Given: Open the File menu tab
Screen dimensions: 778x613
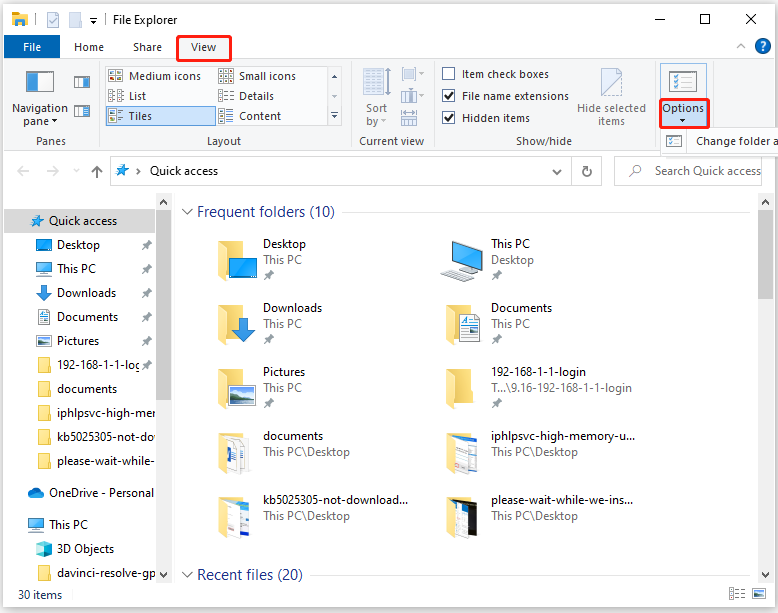Looking at the screenshot, I should [x=32, y=47].
